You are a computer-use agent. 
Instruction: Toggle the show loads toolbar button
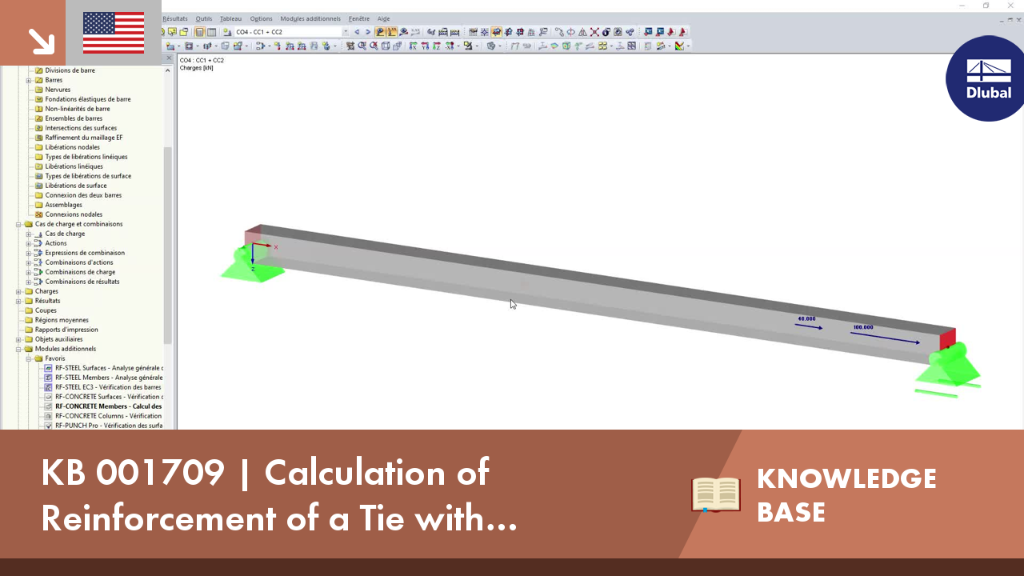point(379,31)
